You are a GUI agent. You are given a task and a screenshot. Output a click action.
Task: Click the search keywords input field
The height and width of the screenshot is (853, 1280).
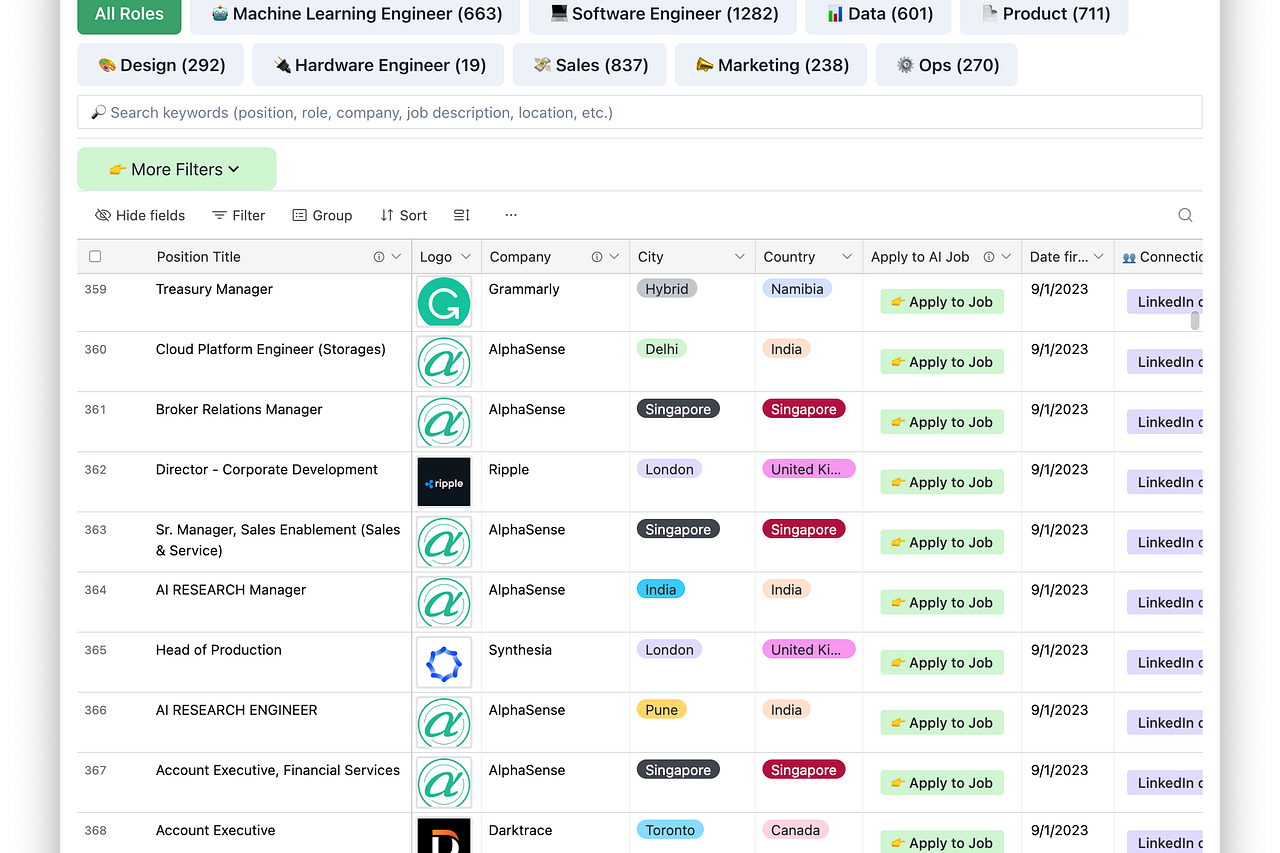point(639,112)
